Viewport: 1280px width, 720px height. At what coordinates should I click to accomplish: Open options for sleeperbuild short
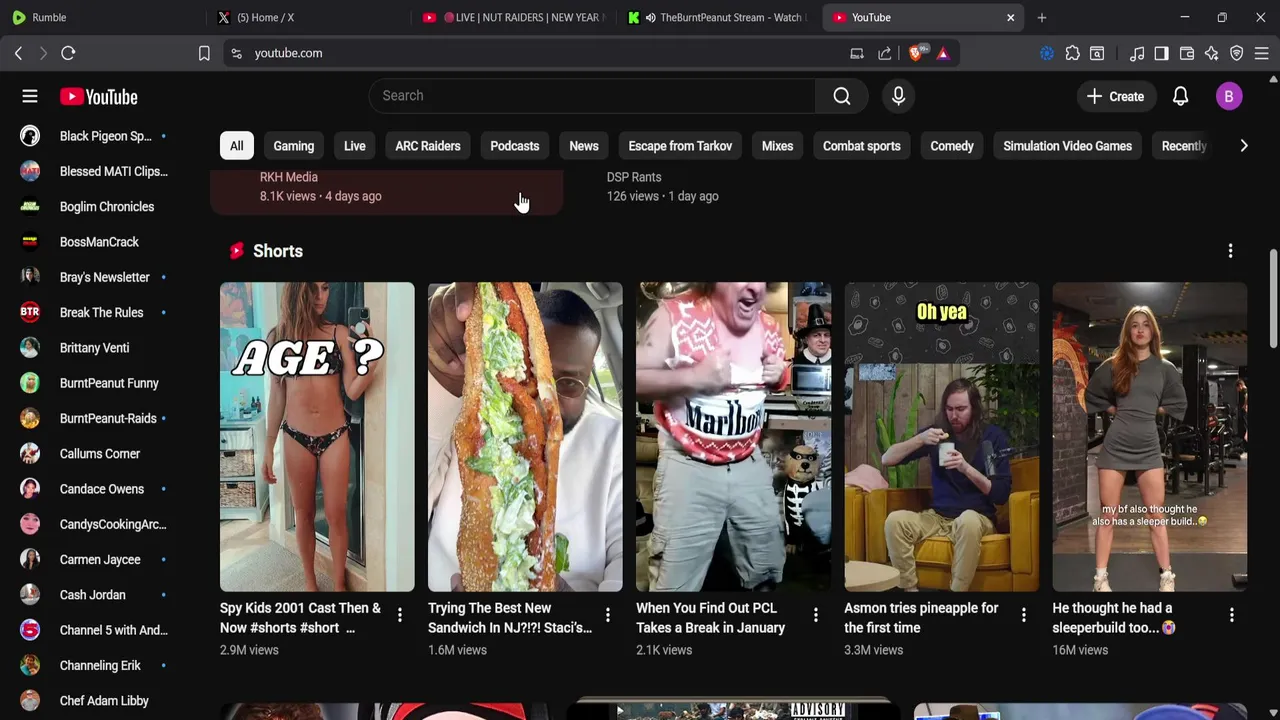1231,615
